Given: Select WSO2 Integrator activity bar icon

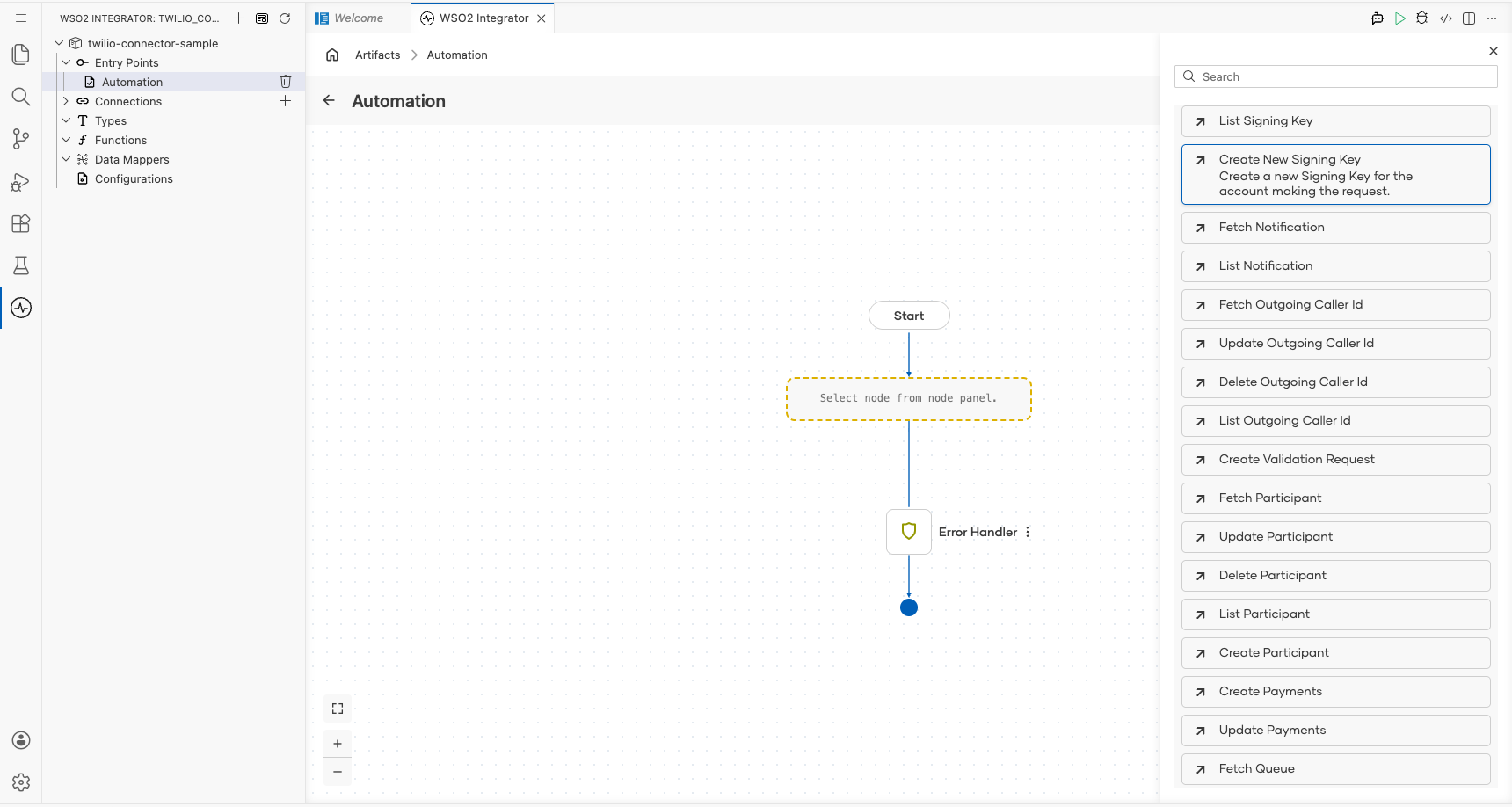Looking at the screenshot, I should [x=21, y=308].
